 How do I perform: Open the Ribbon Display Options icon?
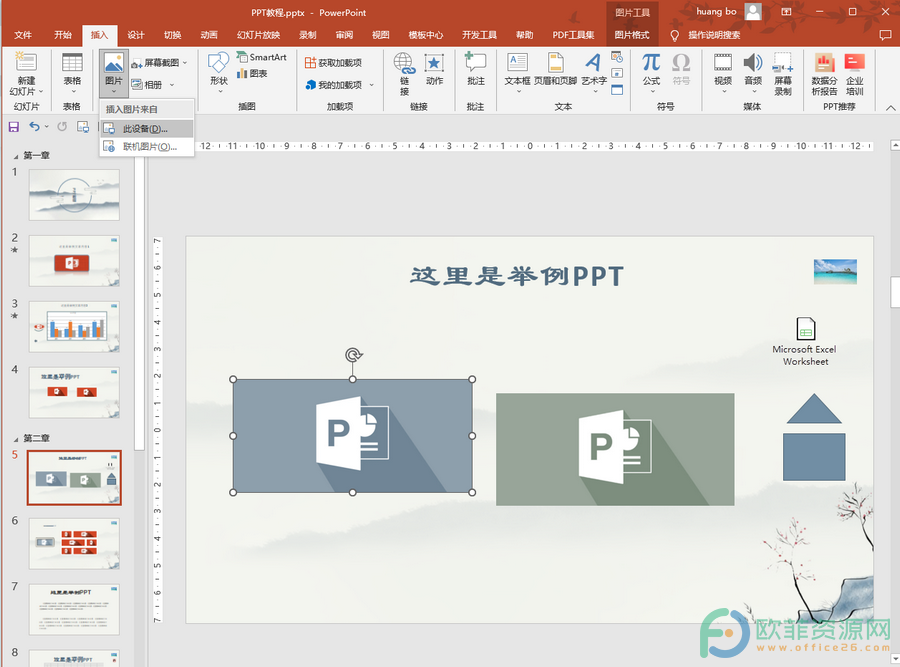click(786, 11)
